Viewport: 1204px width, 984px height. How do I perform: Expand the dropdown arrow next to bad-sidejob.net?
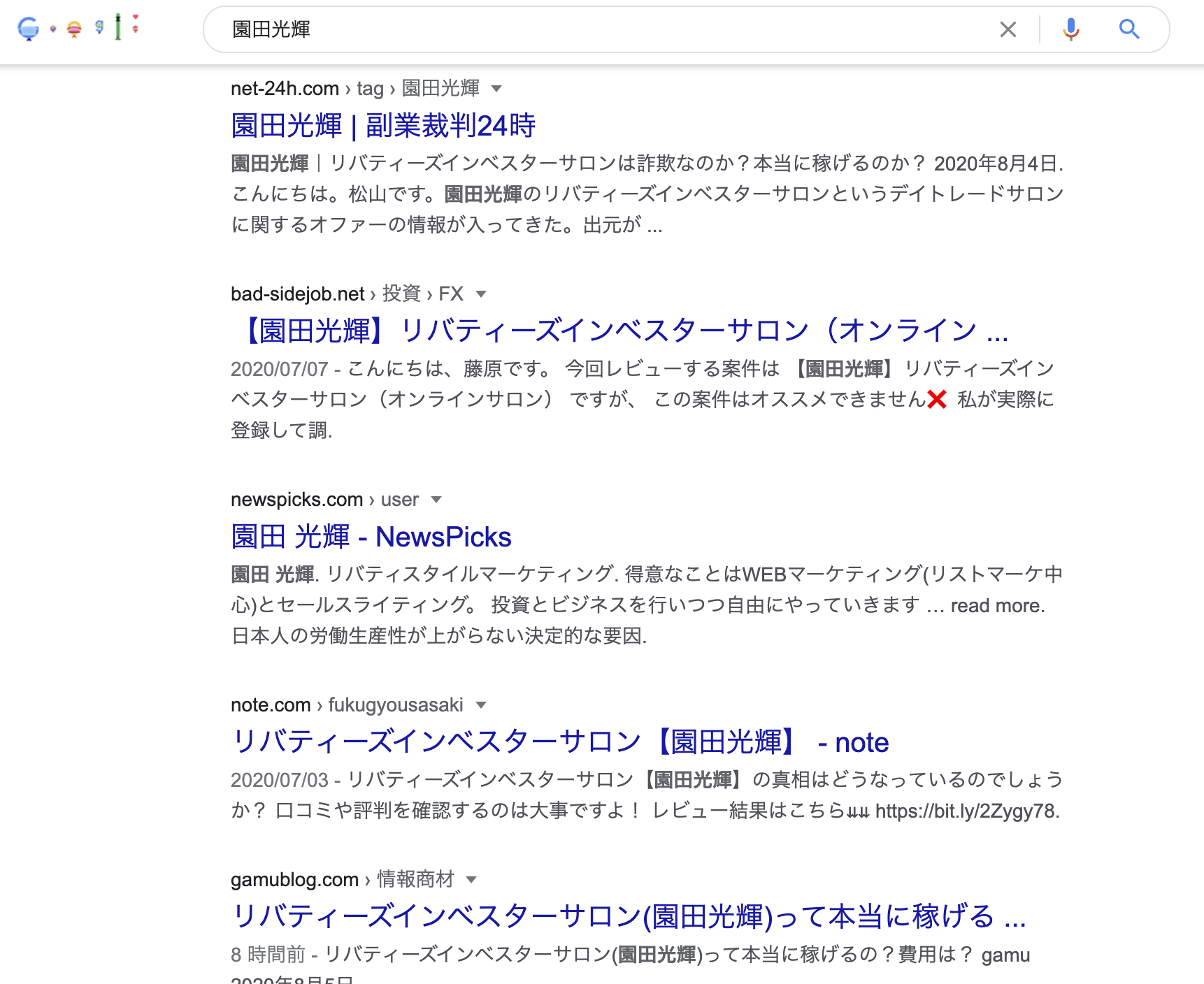click(x=481, y=294)
